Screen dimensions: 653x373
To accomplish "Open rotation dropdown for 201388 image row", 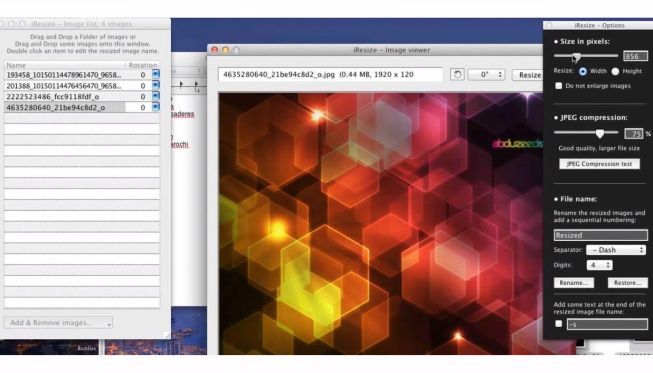I will point(155,85).
